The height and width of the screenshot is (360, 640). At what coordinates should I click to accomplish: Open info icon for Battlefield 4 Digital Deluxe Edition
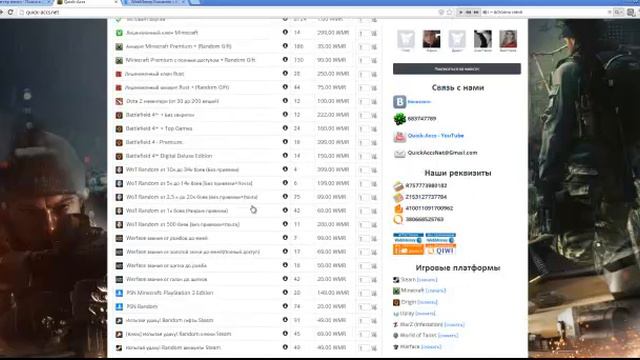pyautogui.click(x=285, y=156)
